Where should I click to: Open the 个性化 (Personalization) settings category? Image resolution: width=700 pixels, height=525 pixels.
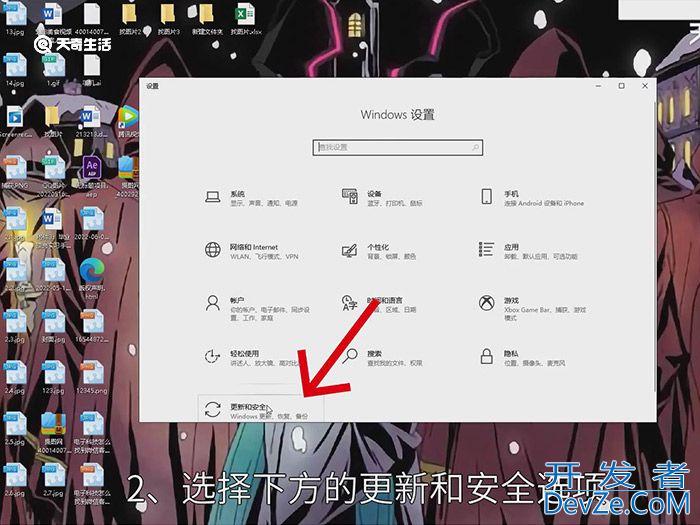pos(379,251)
